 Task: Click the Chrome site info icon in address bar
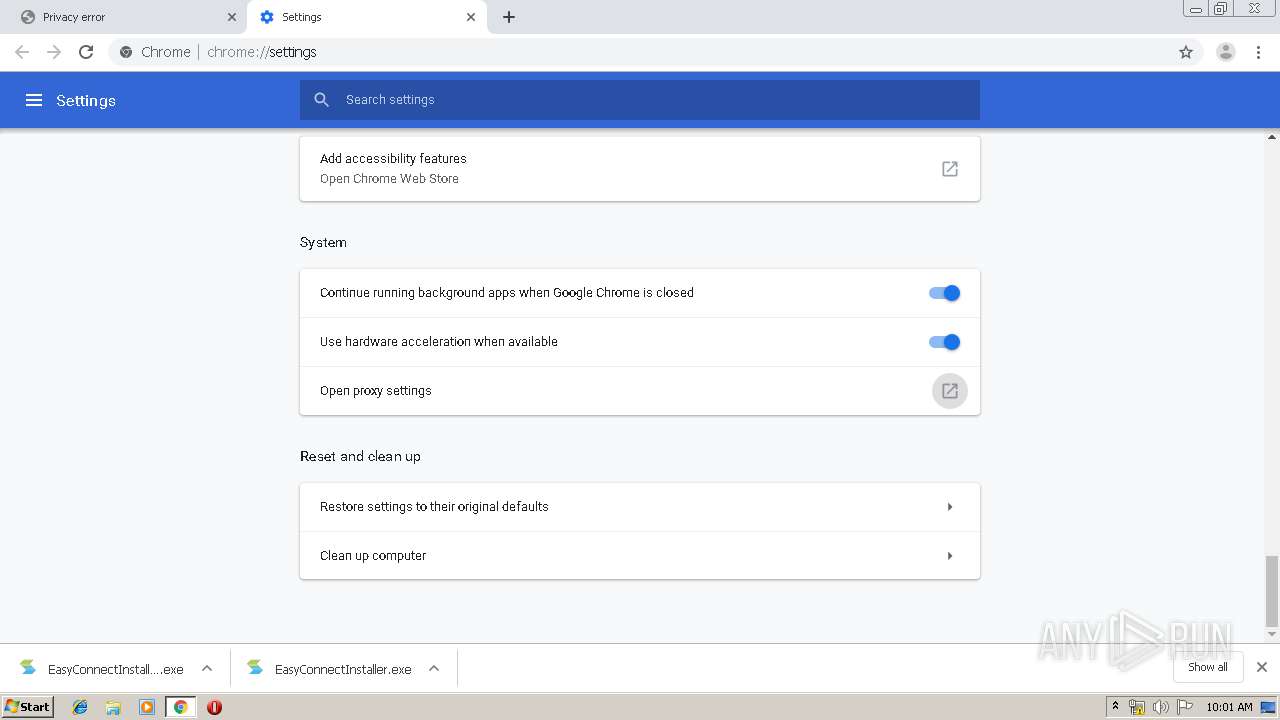click(126, 52)
